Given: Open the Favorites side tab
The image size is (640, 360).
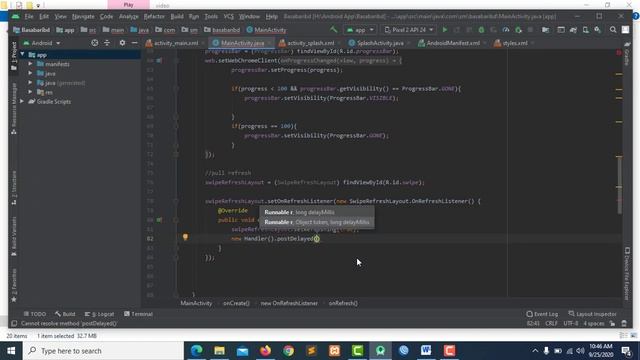Looking at the screenshot, I should (14, 286).
